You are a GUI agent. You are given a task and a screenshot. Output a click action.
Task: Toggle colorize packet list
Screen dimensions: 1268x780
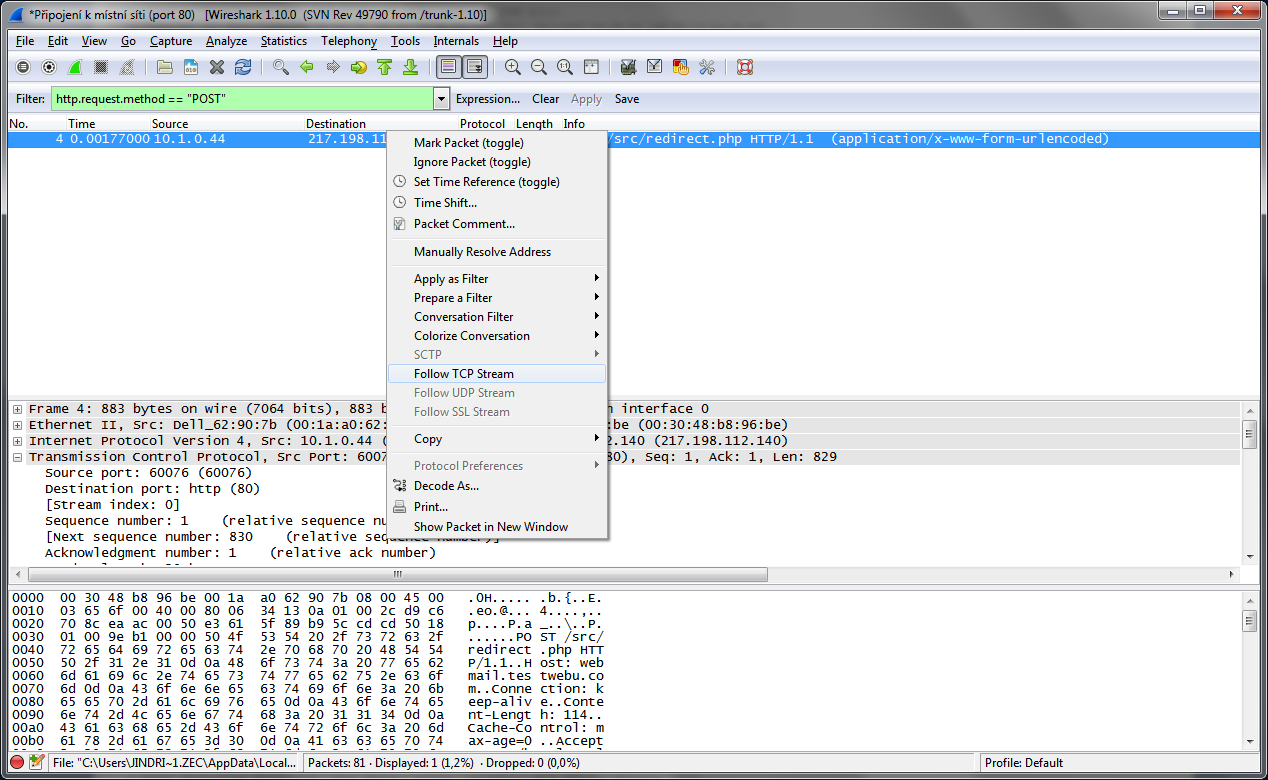pos(449,67)
